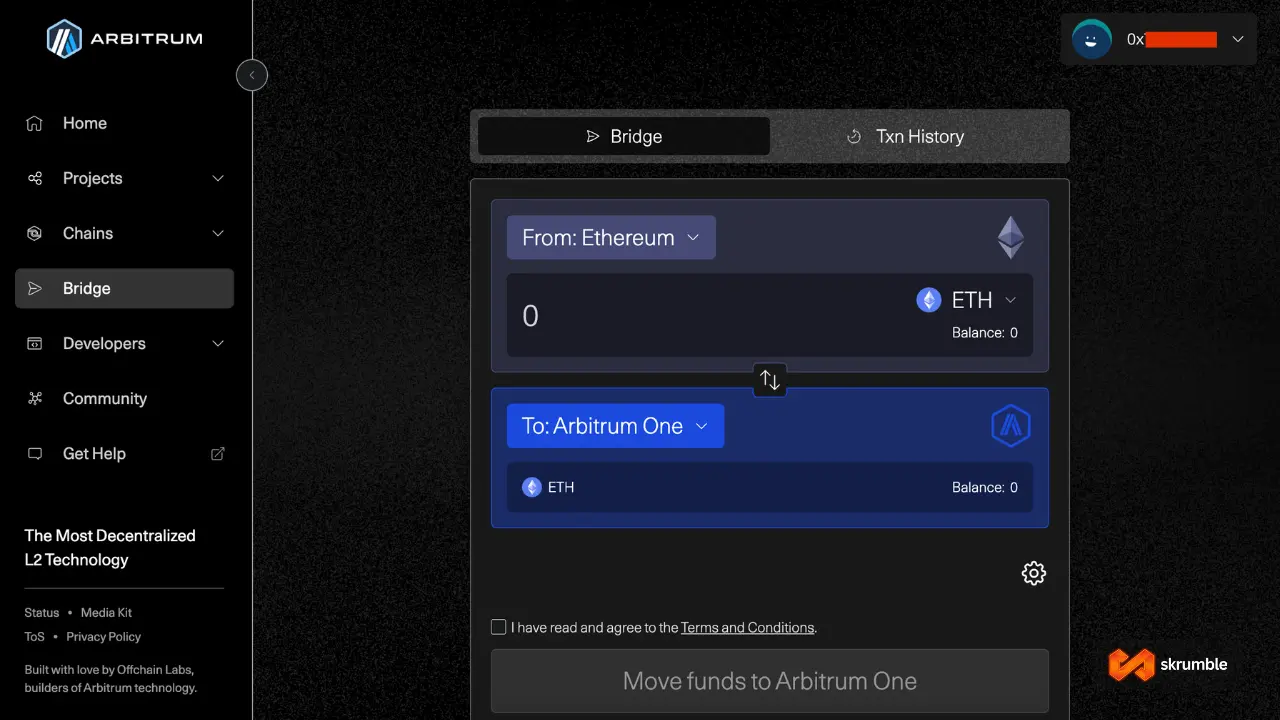Open the Media Kit footer link
1280x720 pixels.
tap(106, 612)
